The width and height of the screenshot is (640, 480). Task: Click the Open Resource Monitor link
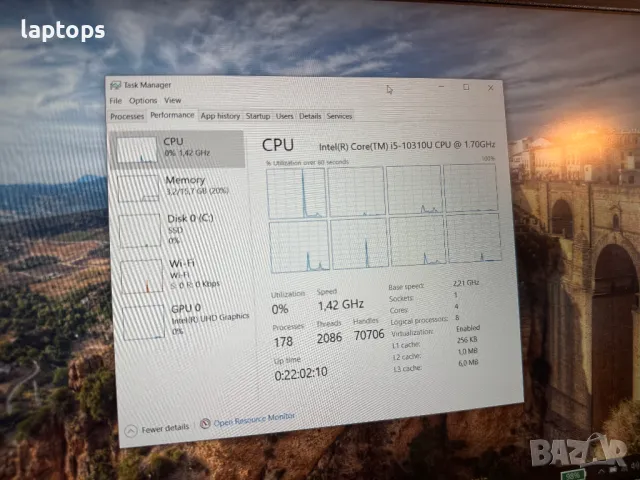pos(254,423)
